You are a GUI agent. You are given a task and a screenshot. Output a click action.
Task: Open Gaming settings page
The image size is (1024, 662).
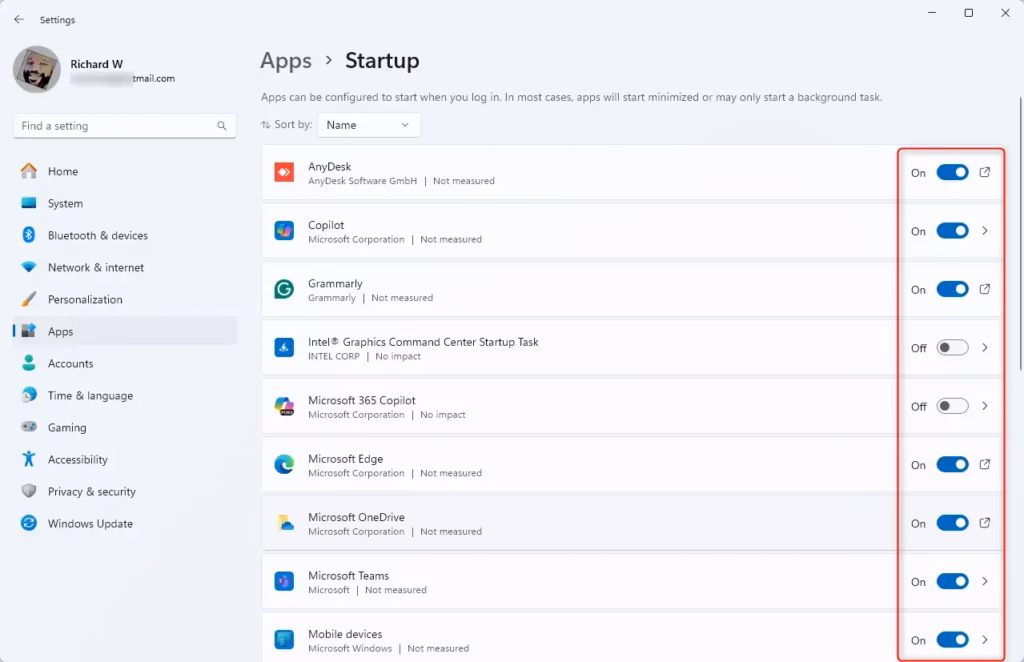coord(125,427)
